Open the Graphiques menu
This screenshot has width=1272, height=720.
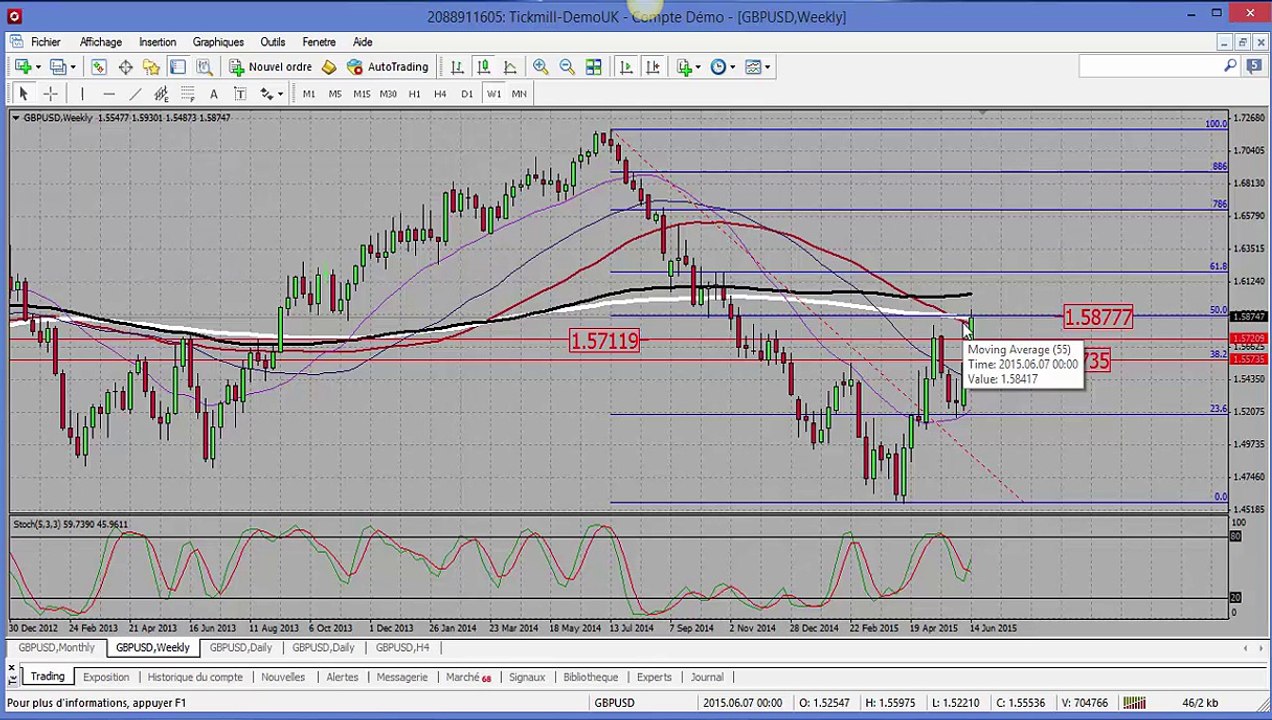218,42
